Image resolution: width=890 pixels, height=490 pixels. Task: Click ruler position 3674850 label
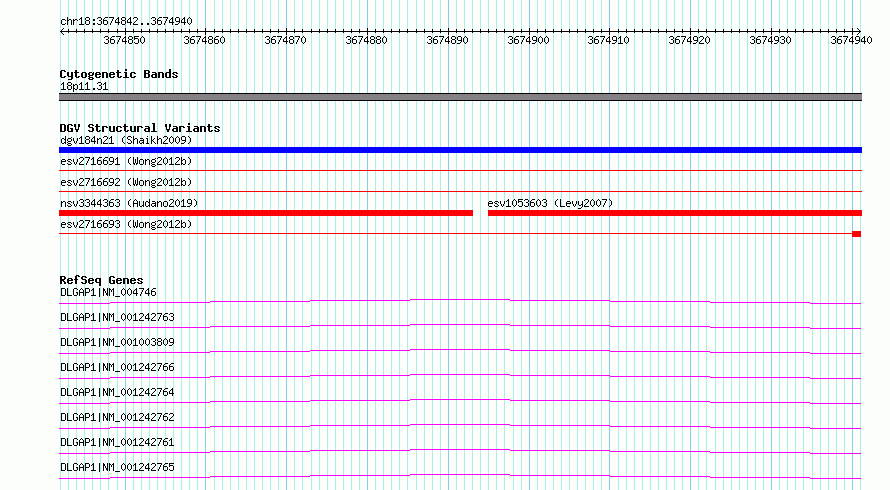tap(124, 40)
